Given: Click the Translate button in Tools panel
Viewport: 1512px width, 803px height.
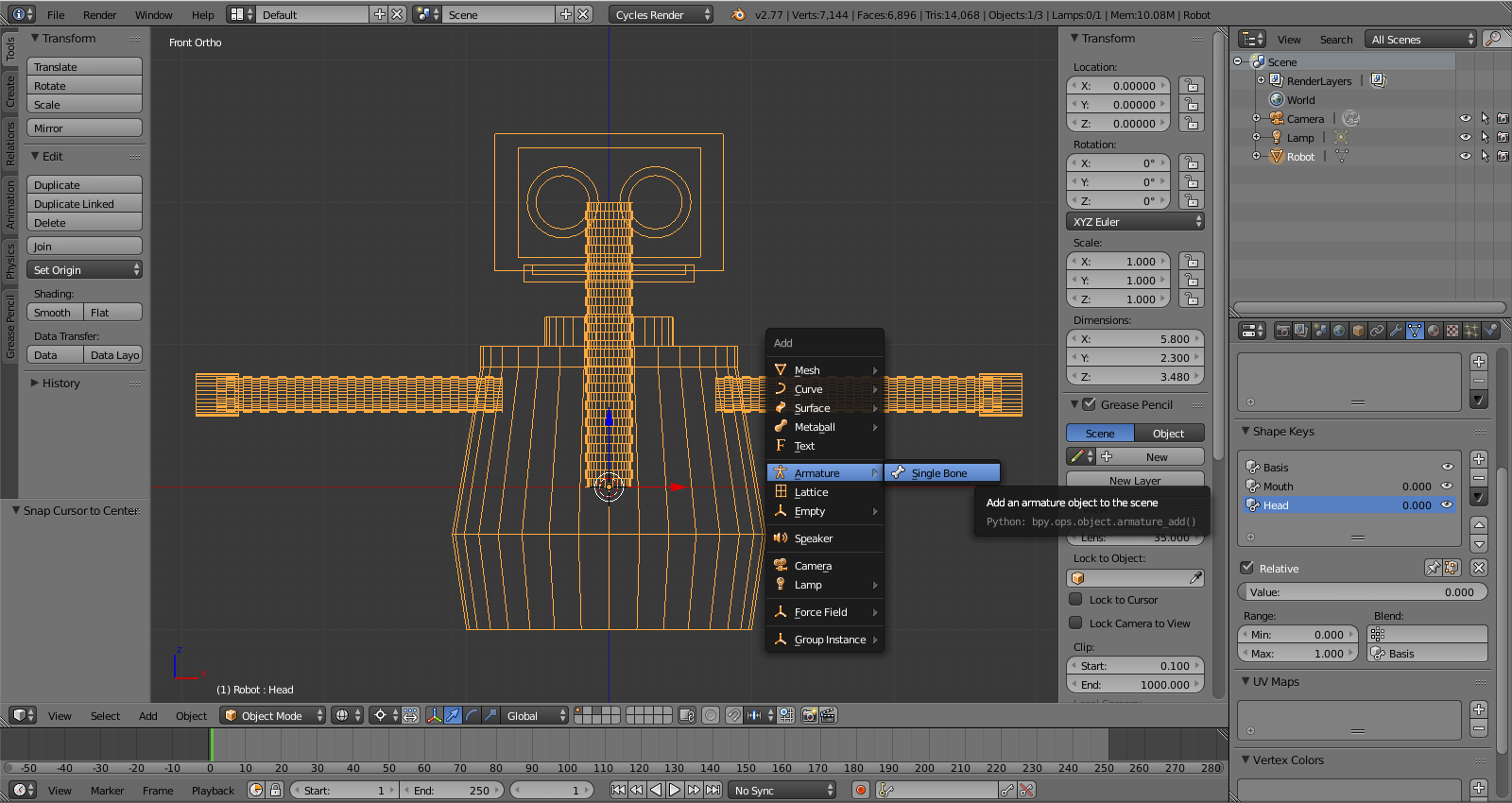Looking at the screenshot, I should pos(85,66).
